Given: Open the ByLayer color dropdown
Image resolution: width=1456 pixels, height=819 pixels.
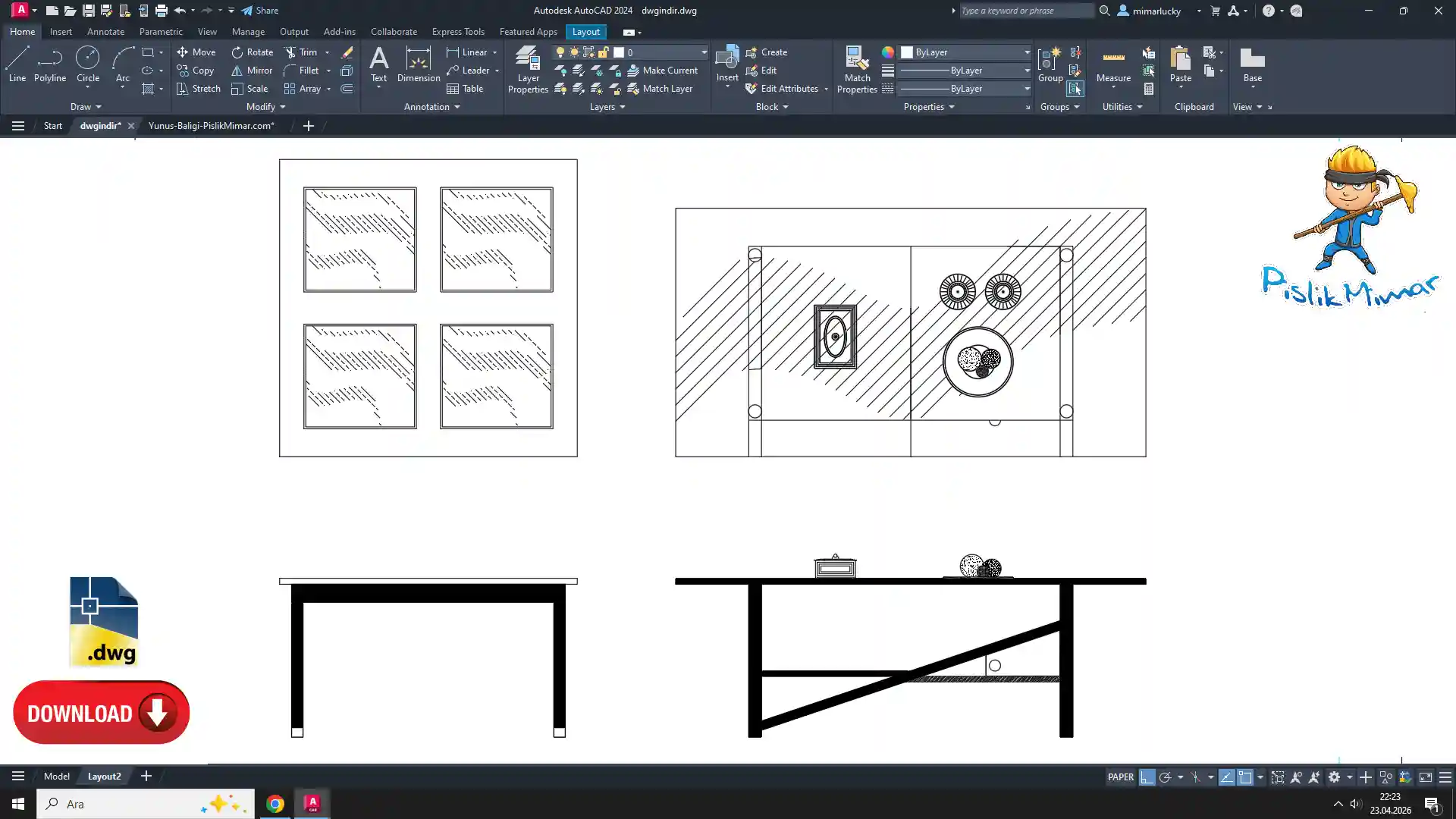Looking at the screenshot, I should tap(1027, 52).
